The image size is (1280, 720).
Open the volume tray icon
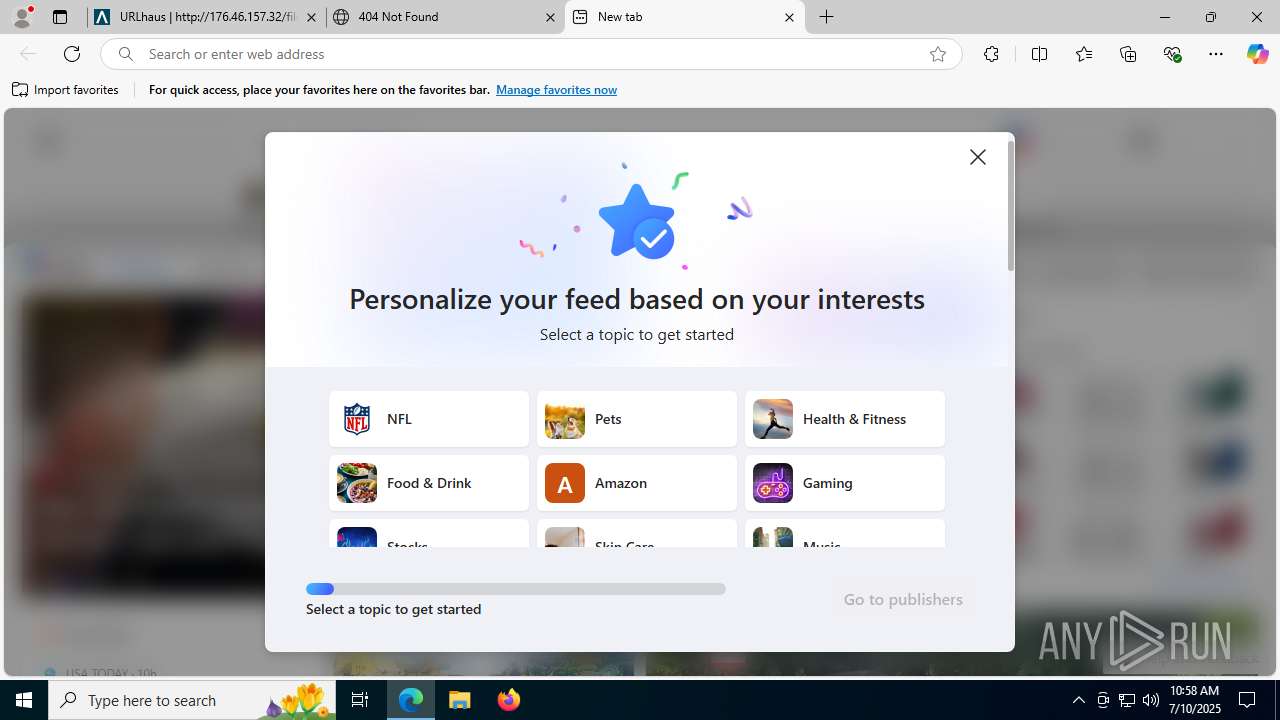tap(1151, 700)
